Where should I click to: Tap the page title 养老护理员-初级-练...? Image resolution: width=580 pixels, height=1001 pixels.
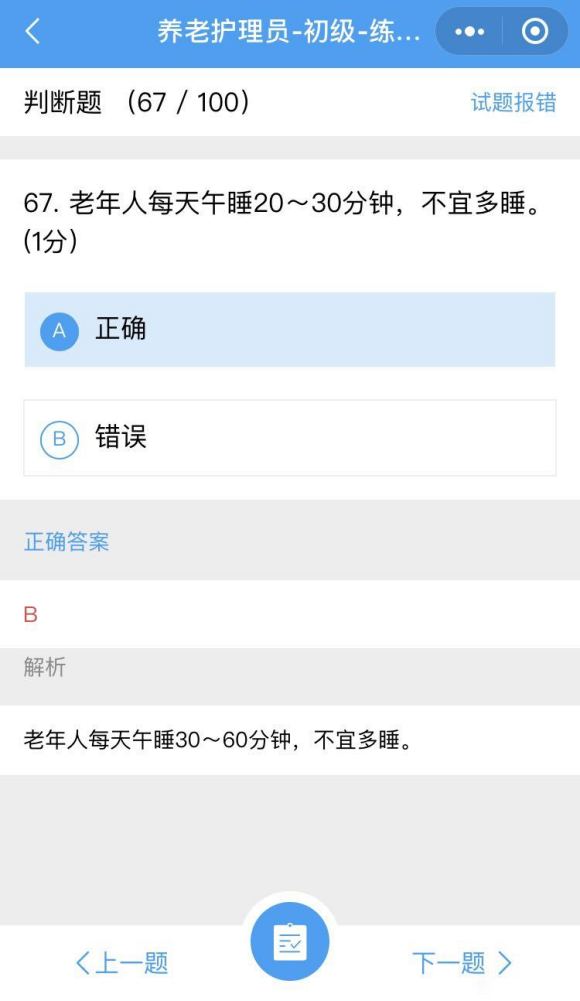point(289,32)
